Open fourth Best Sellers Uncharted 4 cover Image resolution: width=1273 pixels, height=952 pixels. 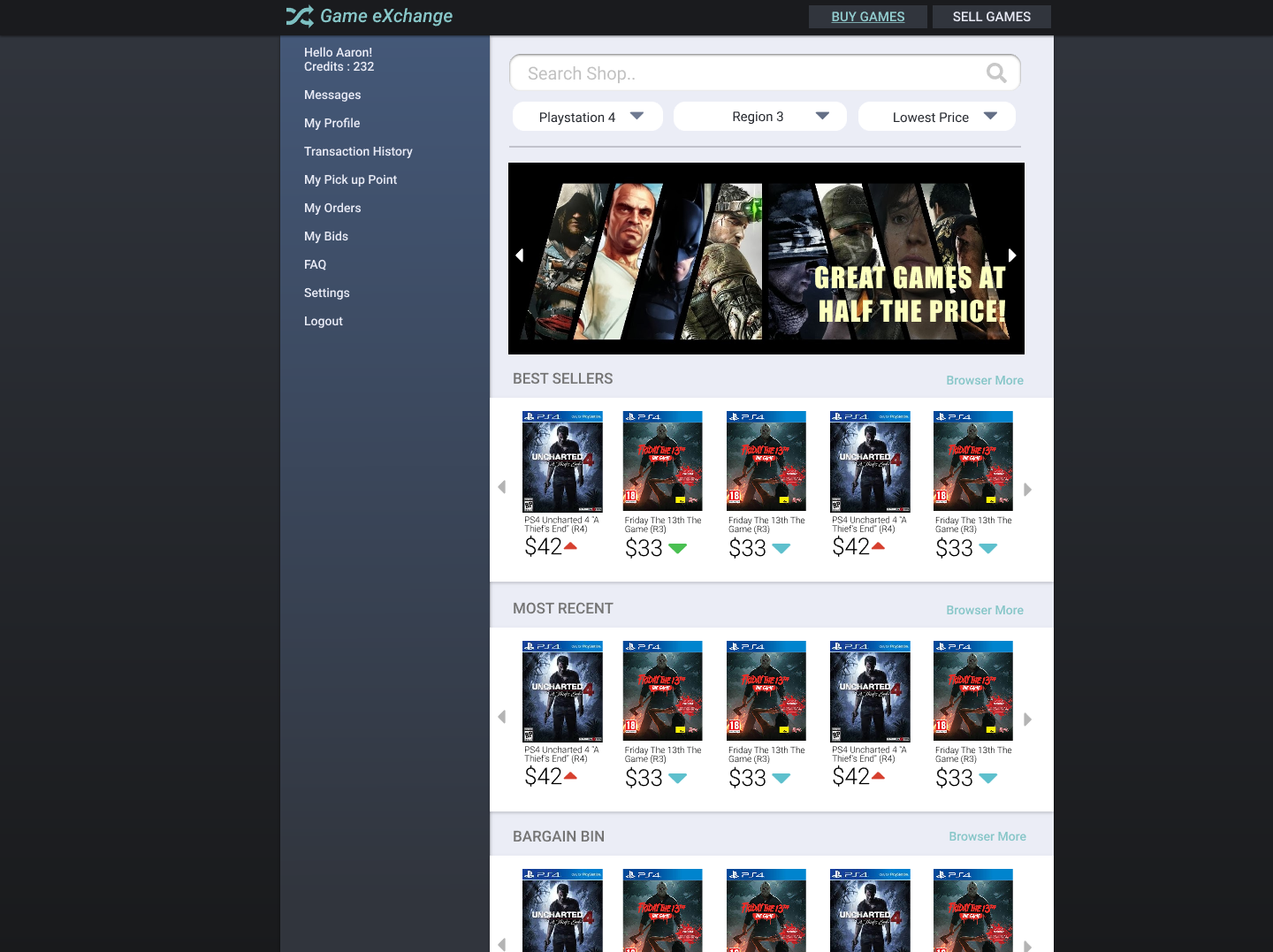(x=870, y=461)
